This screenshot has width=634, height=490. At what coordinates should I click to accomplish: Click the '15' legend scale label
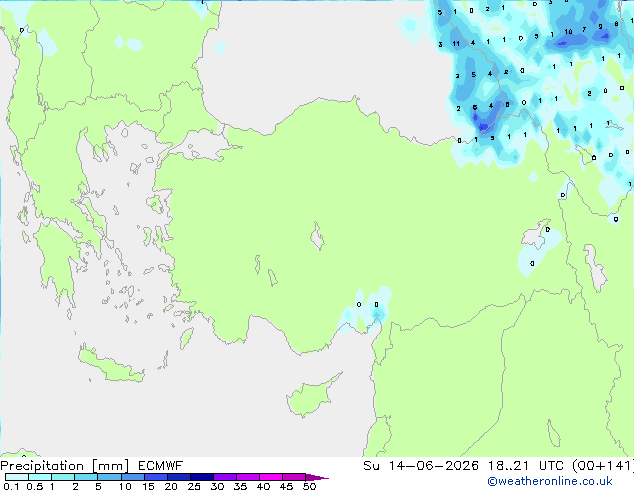(x=148, y=486)
